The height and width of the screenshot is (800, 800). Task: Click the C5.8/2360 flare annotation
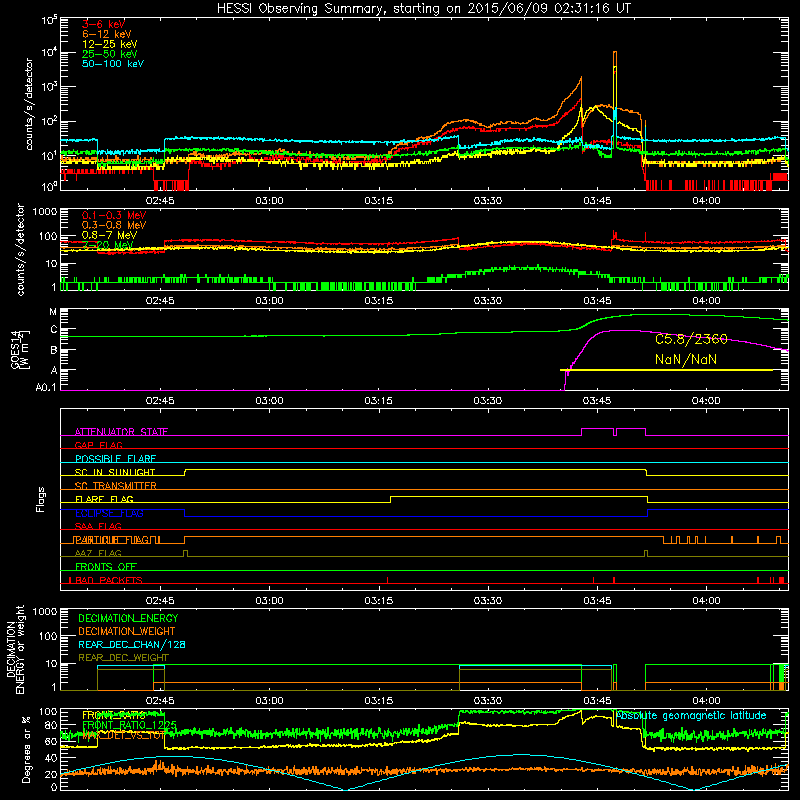point(691,339)
